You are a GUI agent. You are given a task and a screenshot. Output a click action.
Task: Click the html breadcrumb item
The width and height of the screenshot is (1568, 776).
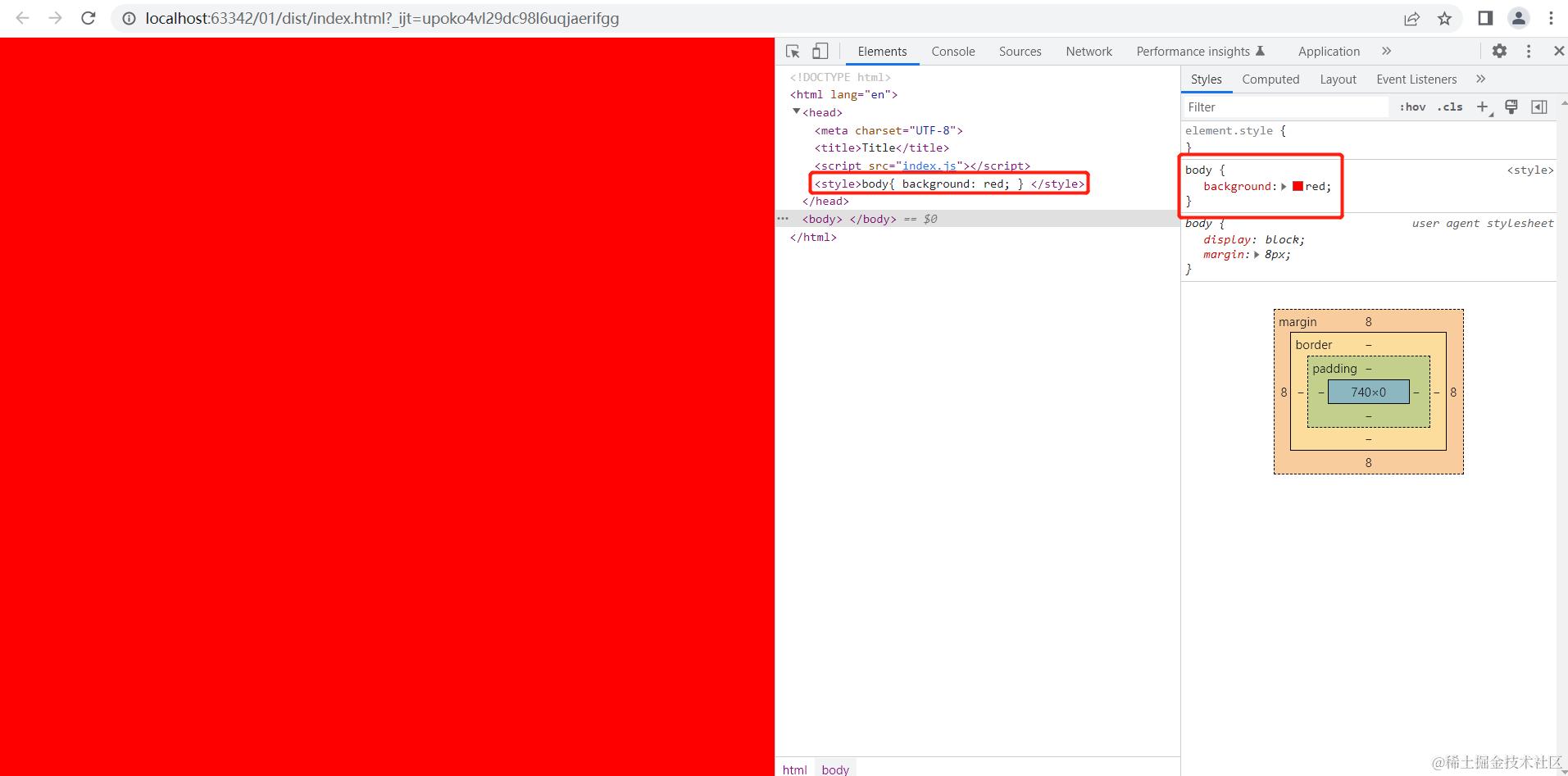coord(794,769)
